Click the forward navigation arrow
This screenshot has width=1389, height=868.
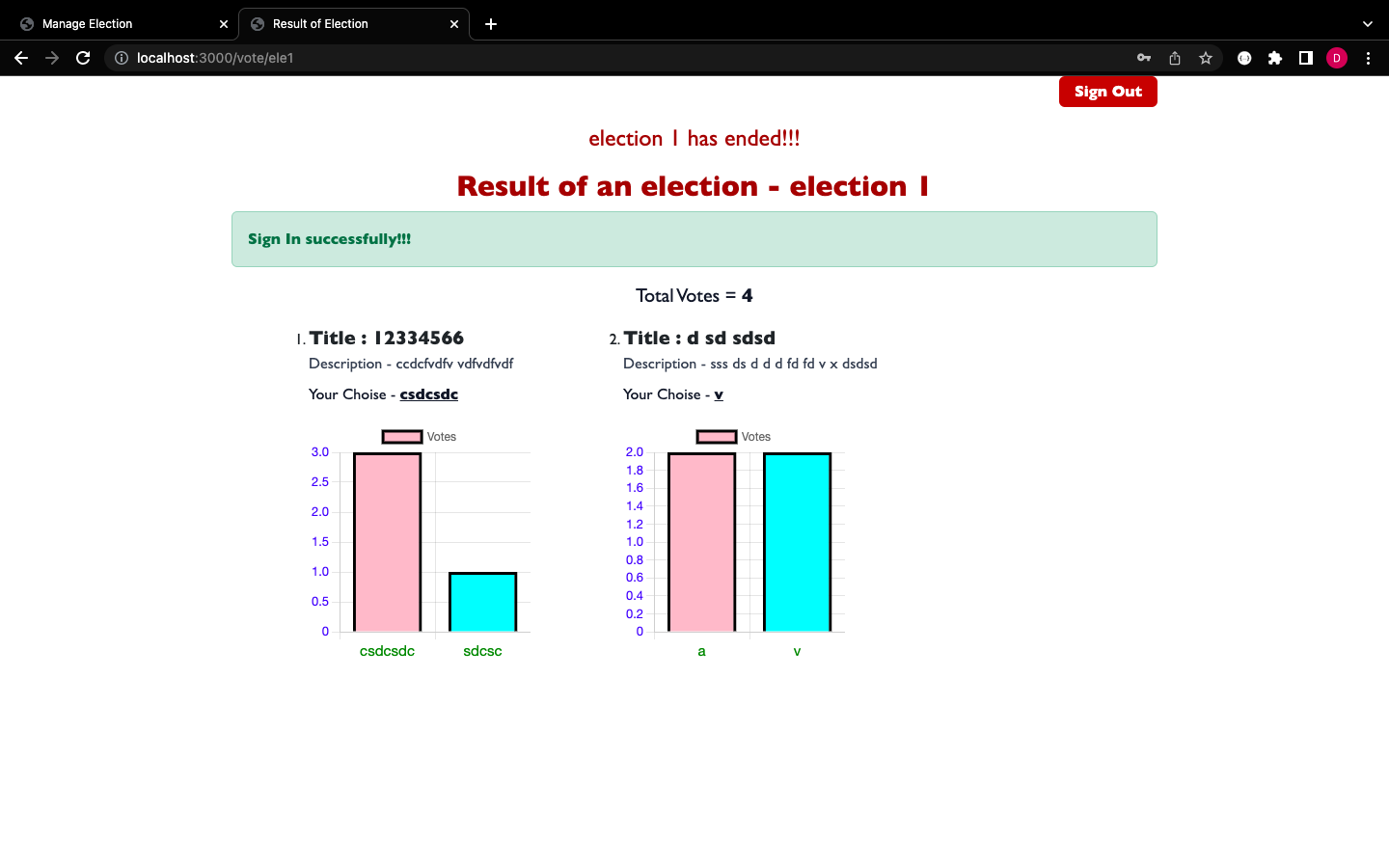(x=52, y=58)
